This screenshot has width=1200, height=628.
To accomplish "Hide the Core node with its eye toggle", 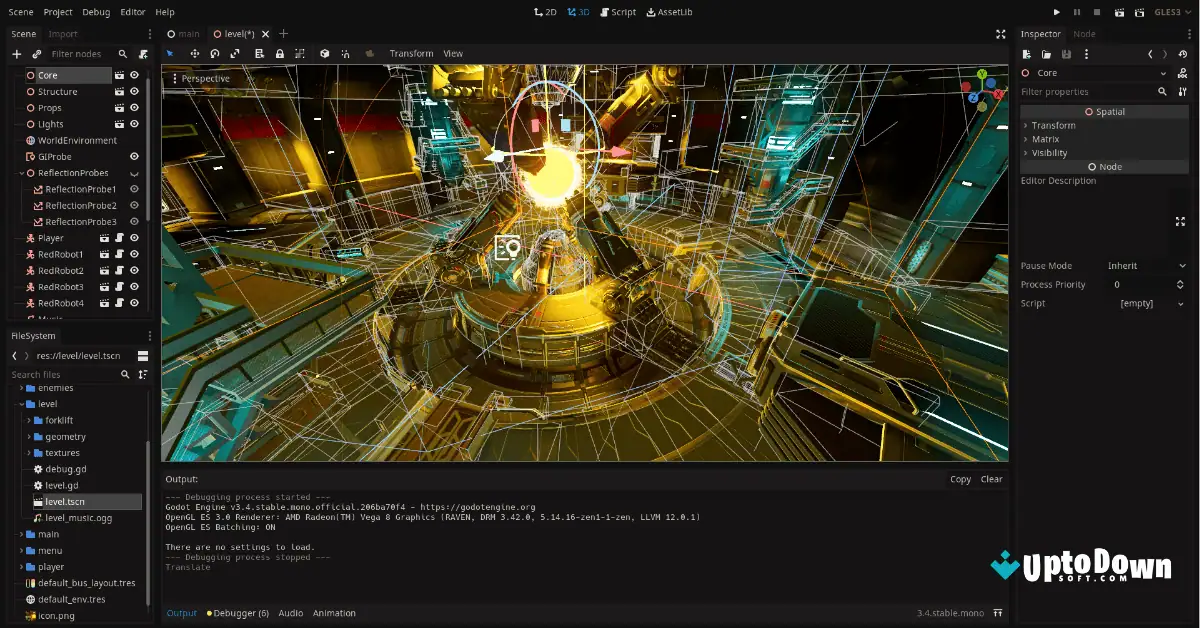I will coord(135,74).
